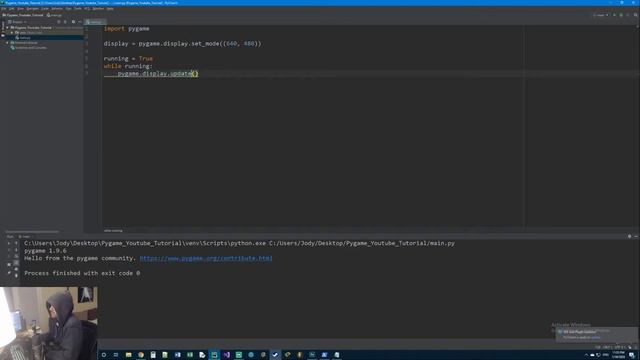Open the run configuration dropdown
Image resolution: width=640 pixels, height=360 pixels.
600,15
